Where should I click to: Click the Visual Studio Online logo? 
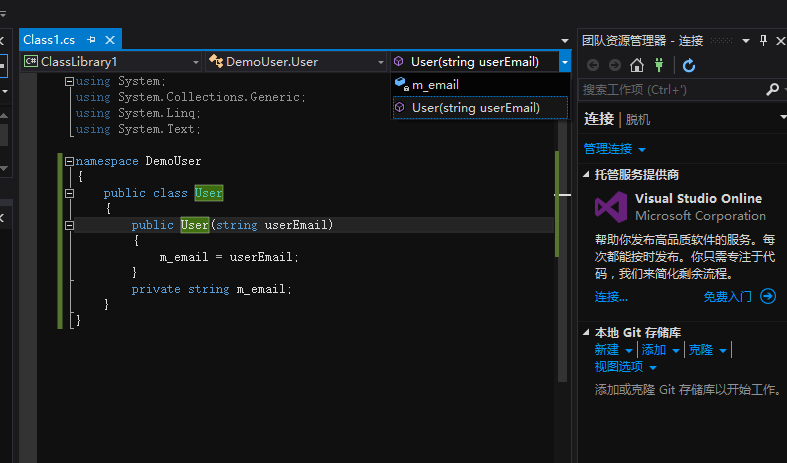(611, 207)
